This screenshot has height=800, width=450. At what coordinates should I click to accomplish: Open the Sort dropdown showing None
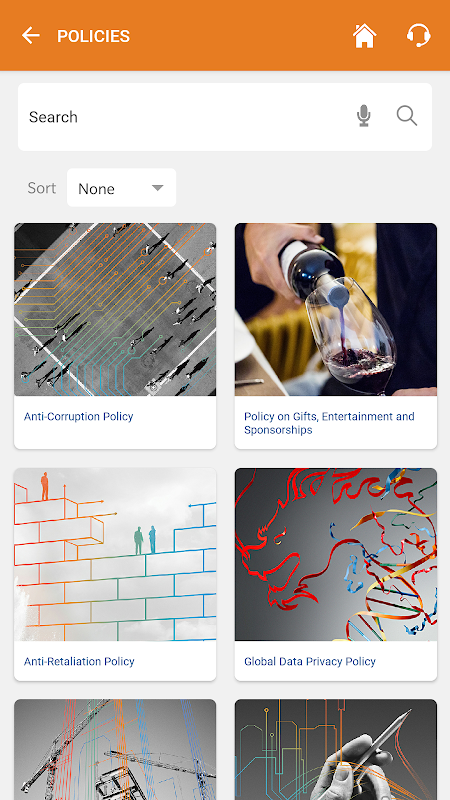(x=121, y=188)
